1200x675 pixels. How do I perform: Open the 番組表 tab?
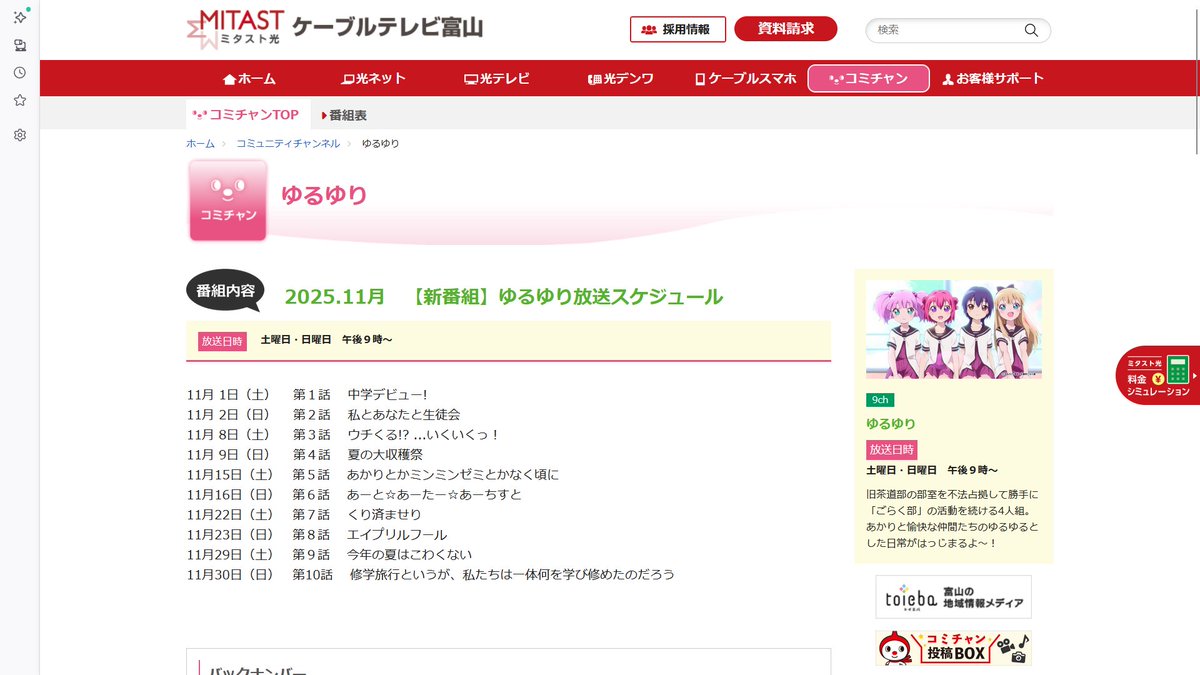[x=346, y=114]
